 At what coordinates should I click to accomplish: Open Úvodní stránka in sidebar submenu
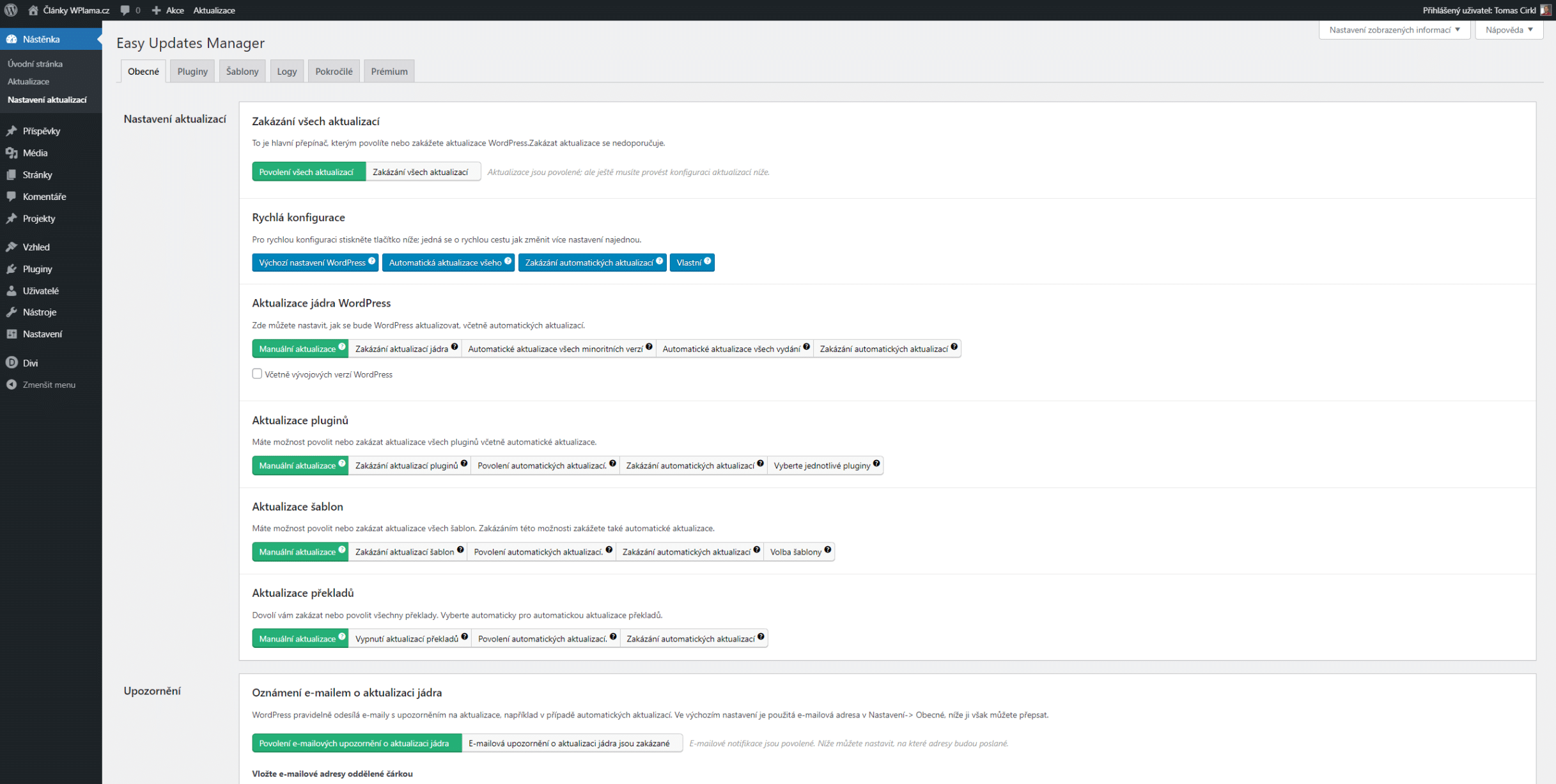(x=35, y=64)
